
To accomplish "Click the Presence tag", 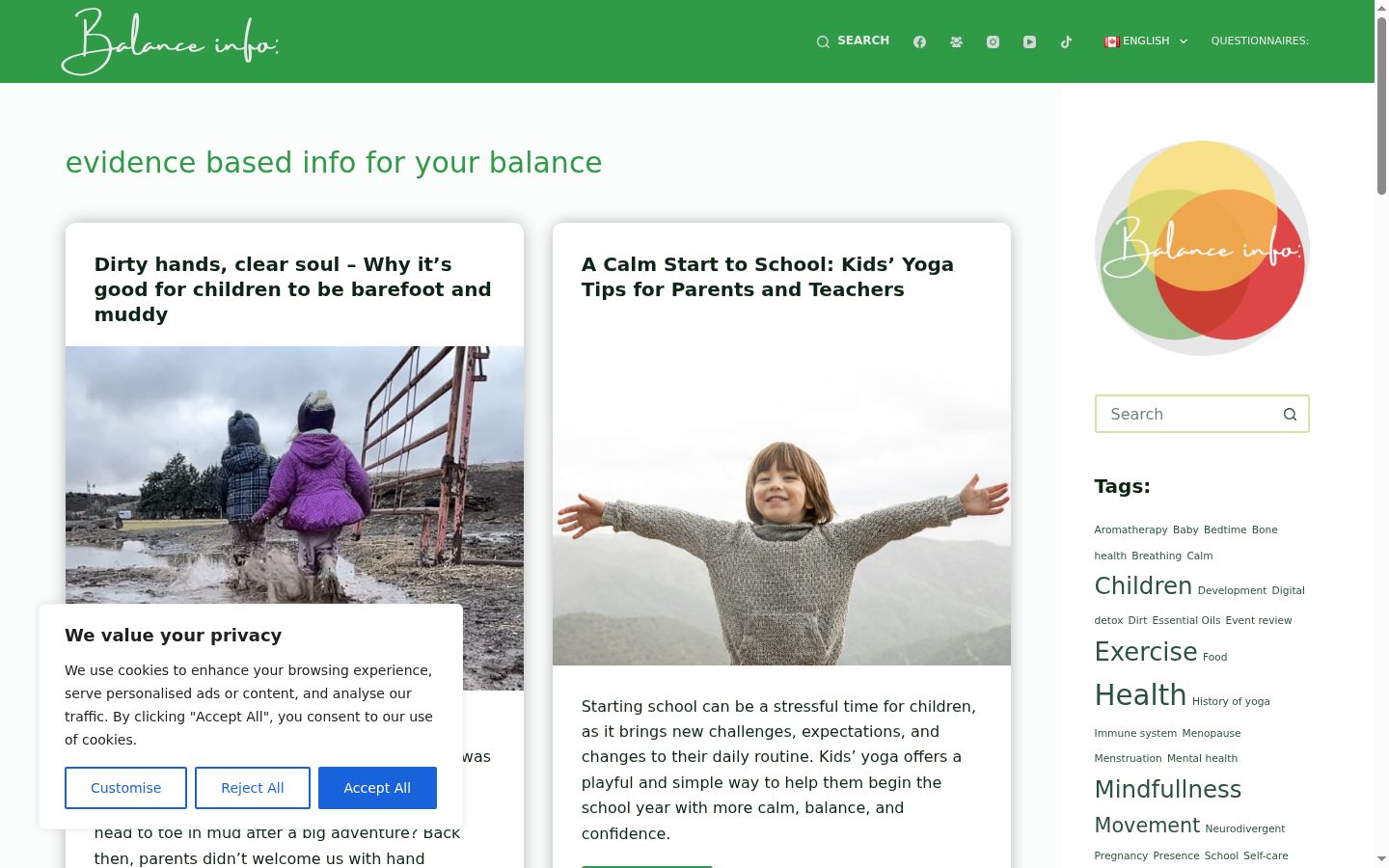I will [1176, 855].
